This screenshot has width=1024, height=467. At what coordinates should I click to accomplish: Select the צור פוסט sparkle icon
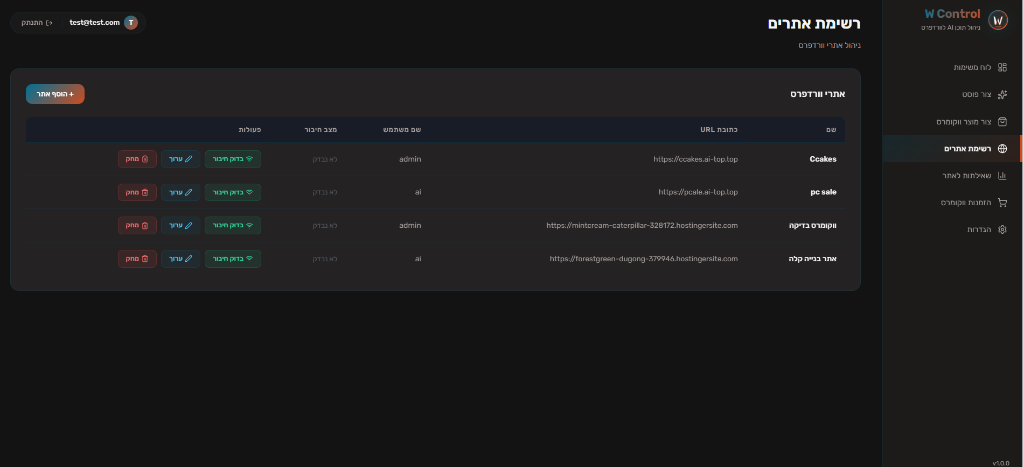[x=1002, y=95]
